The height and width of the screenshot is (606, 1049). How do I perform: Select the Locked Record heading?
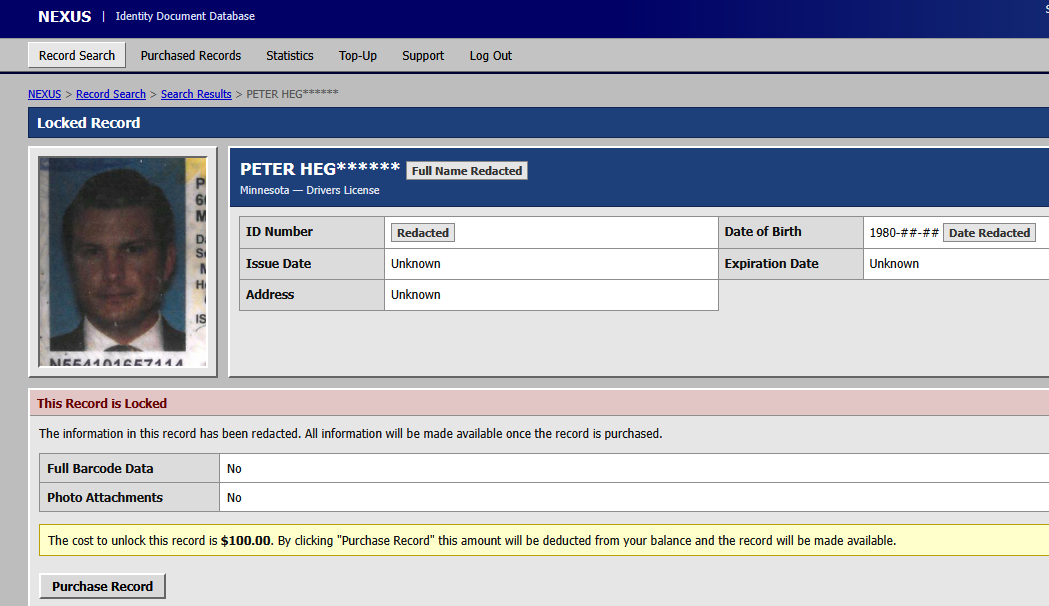(x=88, y=123)
